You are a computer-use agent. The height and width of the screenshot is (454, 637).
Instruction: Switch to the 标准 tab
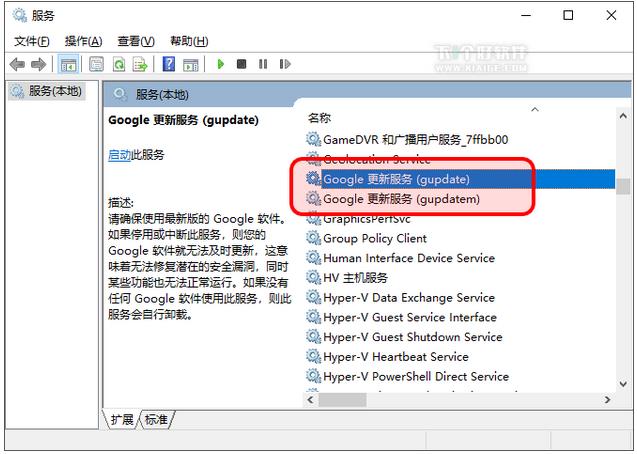[156, 419]
